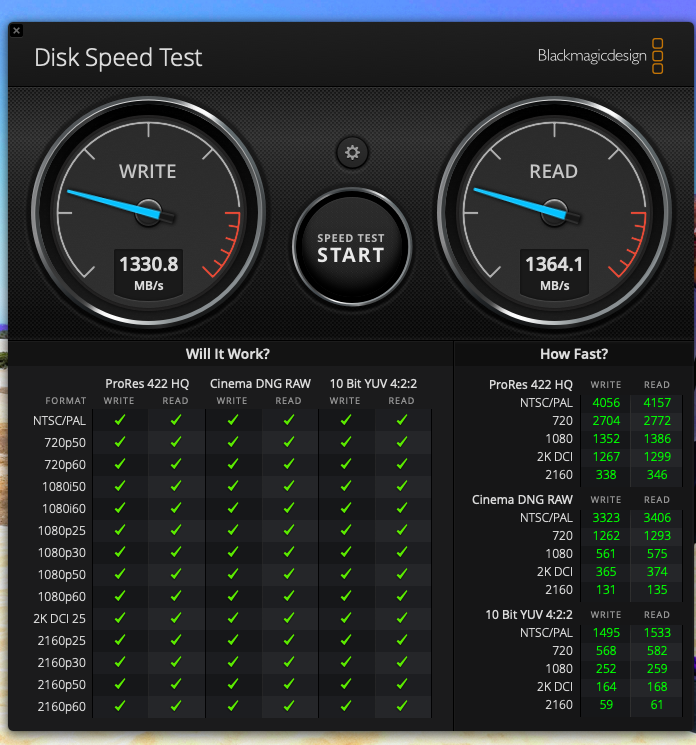Click 10 Bit YUV 720 read value 582

(657, 651)
